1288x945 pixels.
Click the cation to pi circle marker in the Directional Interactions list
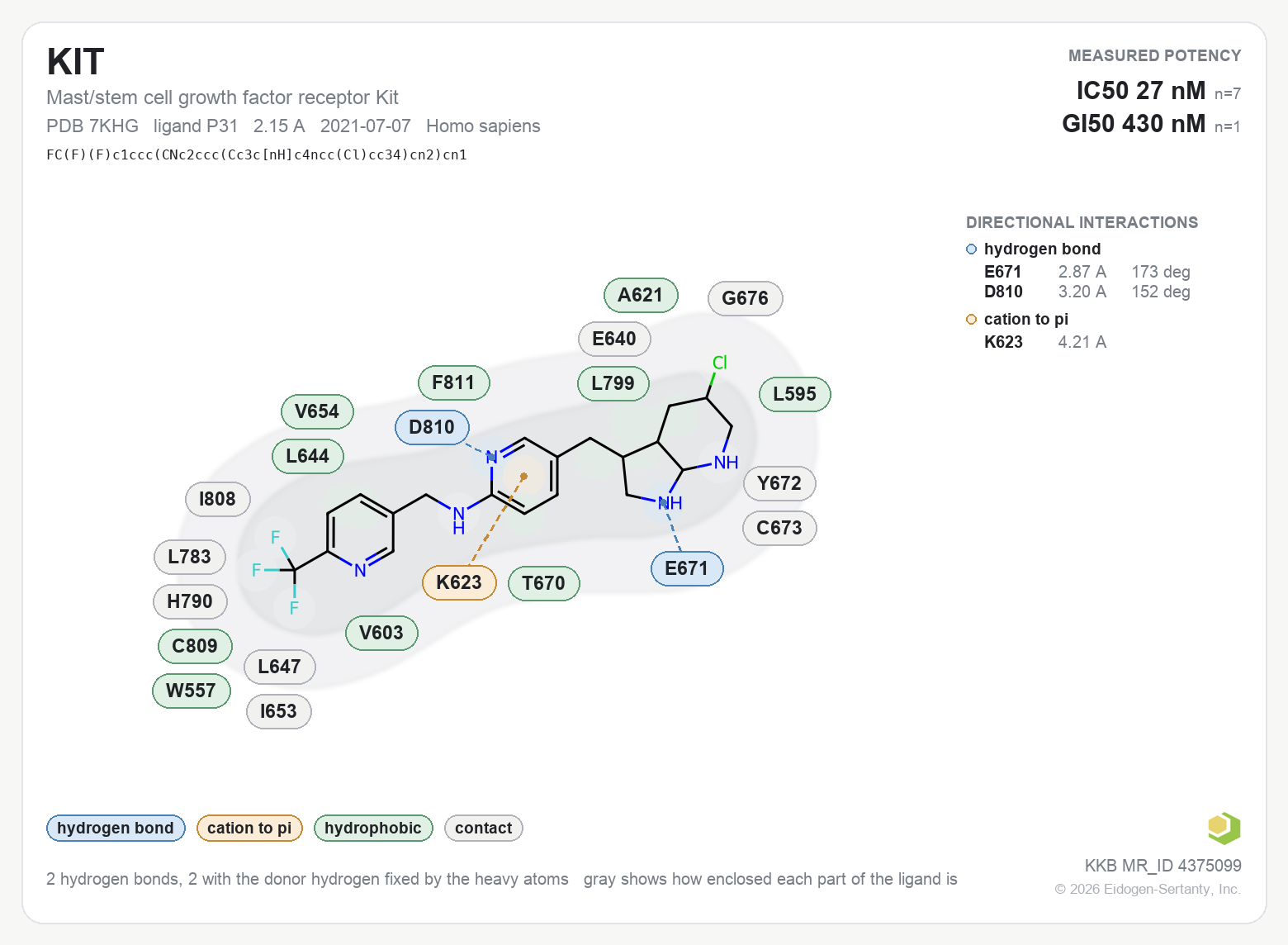pyautogui.click(x=972, y=320)
